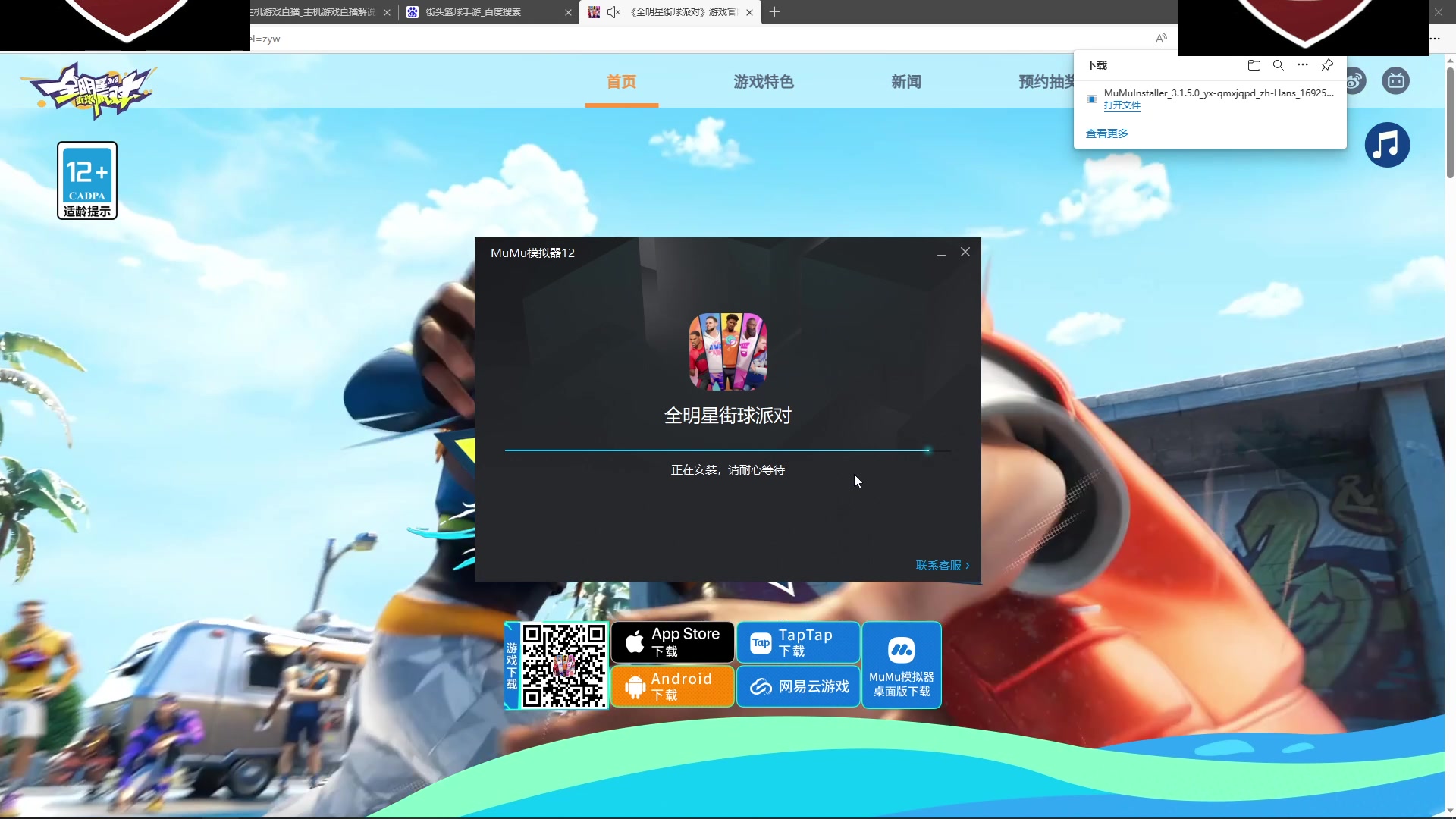This screenshot has width=1456, height=819.
Task: Click 打开文件 link for MuMuInstaller
Action: (x=1122, y=105)
